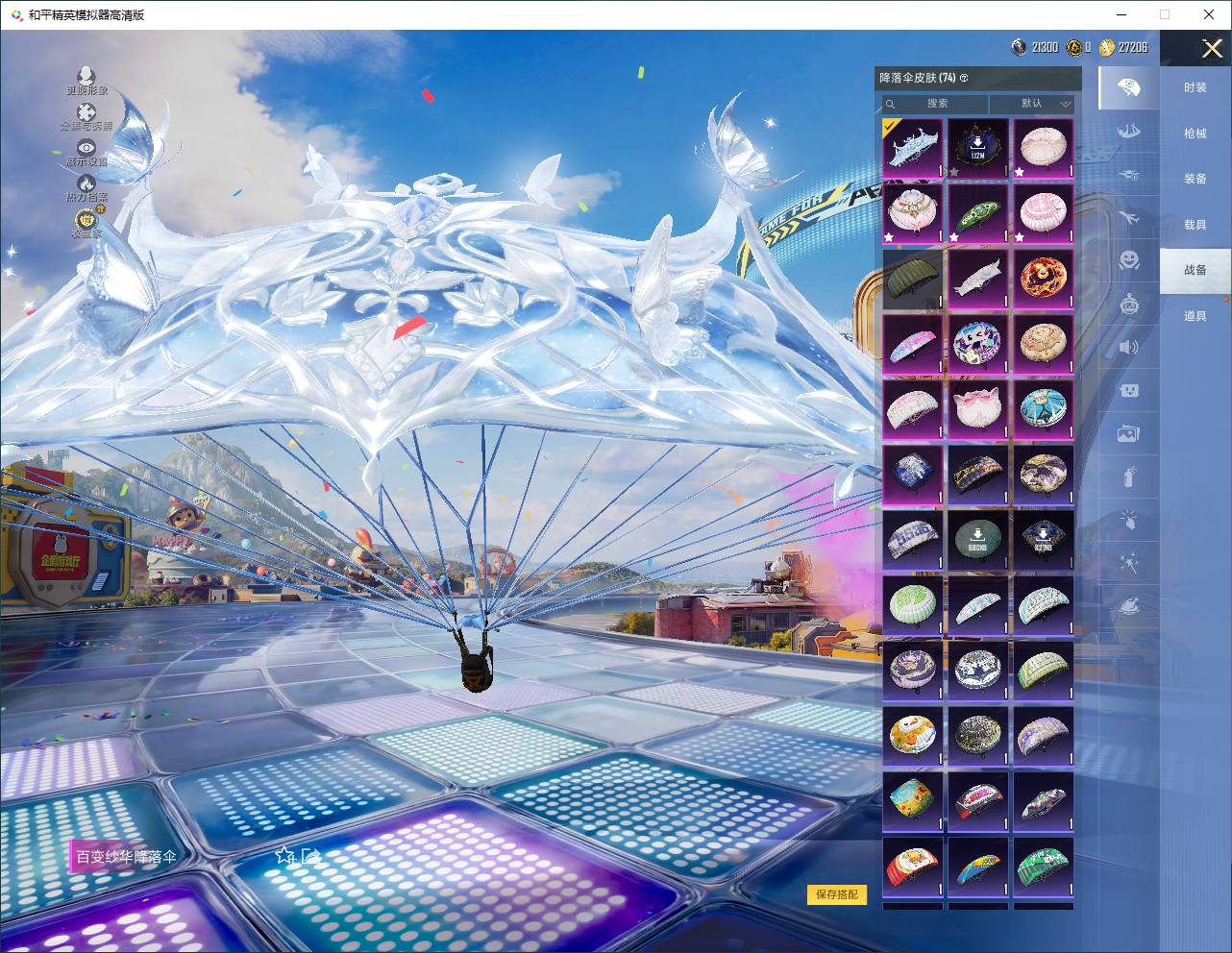Close the warehouse with the golden X
Image resolution: width=1232 pixels, height=953 pixels.
tap(1212, 48)
